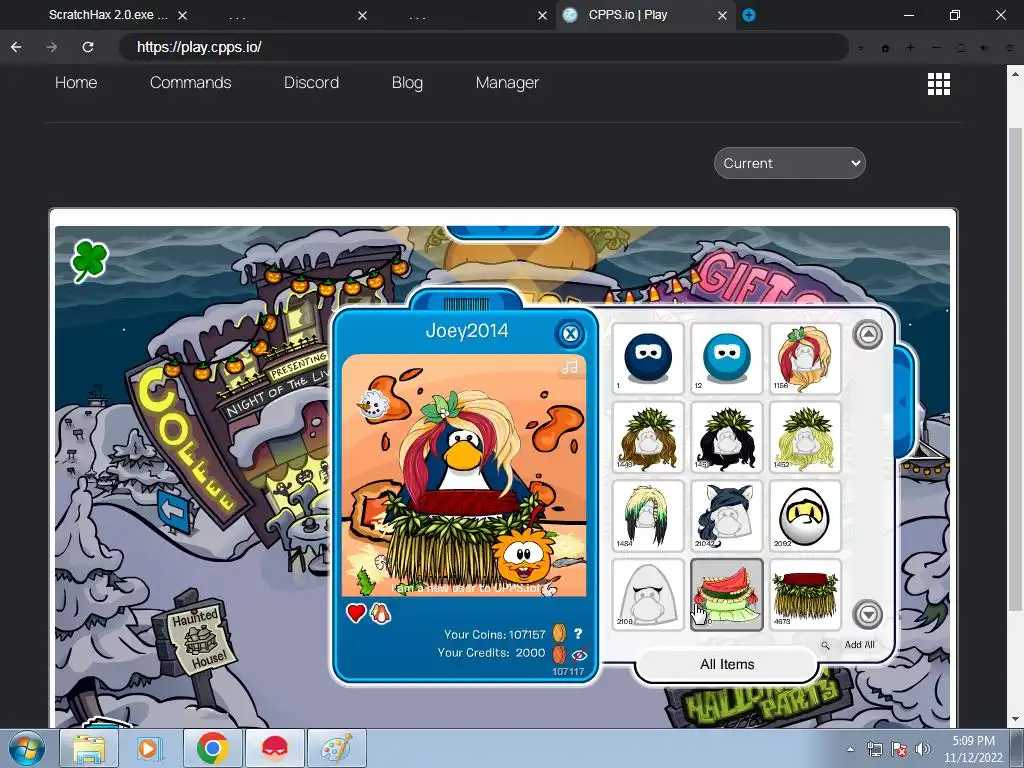Go back in browser history

[16, 47]
